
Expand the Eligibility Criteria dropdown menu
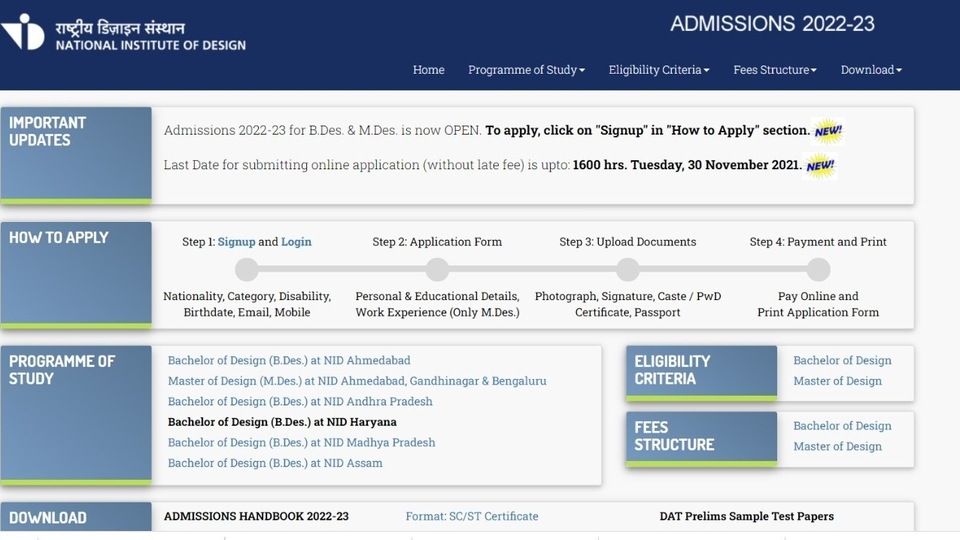pos(659,70)
